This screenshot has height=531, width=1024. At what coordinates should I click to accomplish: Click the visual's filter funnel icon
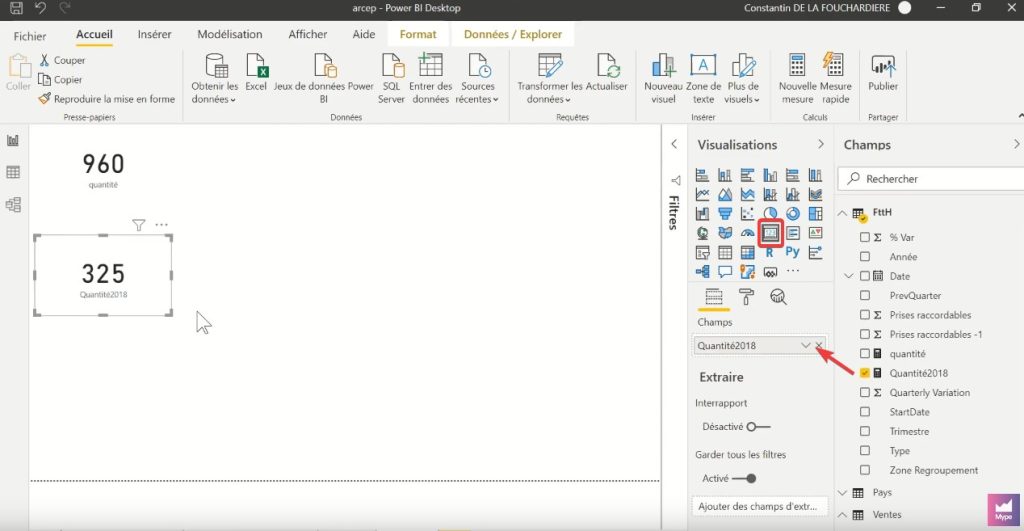point(138,225)
